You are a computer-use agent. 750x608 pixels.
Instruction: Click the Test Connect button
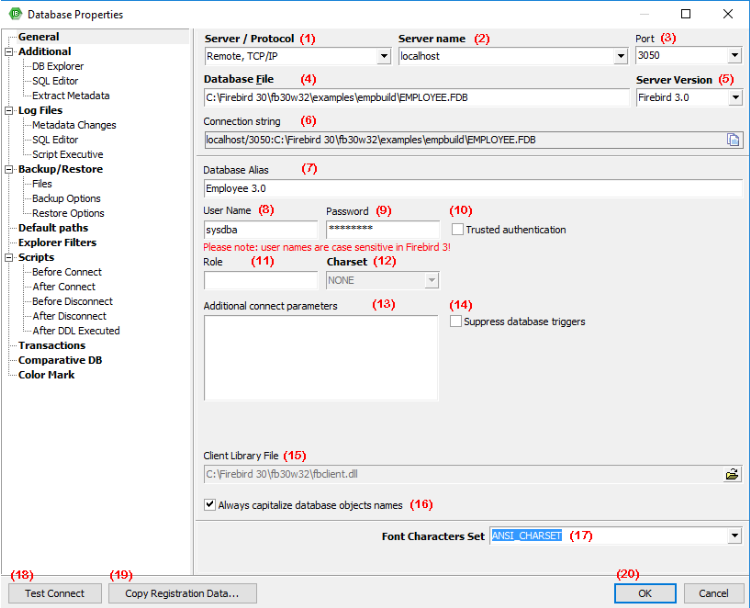coord(55,593)
